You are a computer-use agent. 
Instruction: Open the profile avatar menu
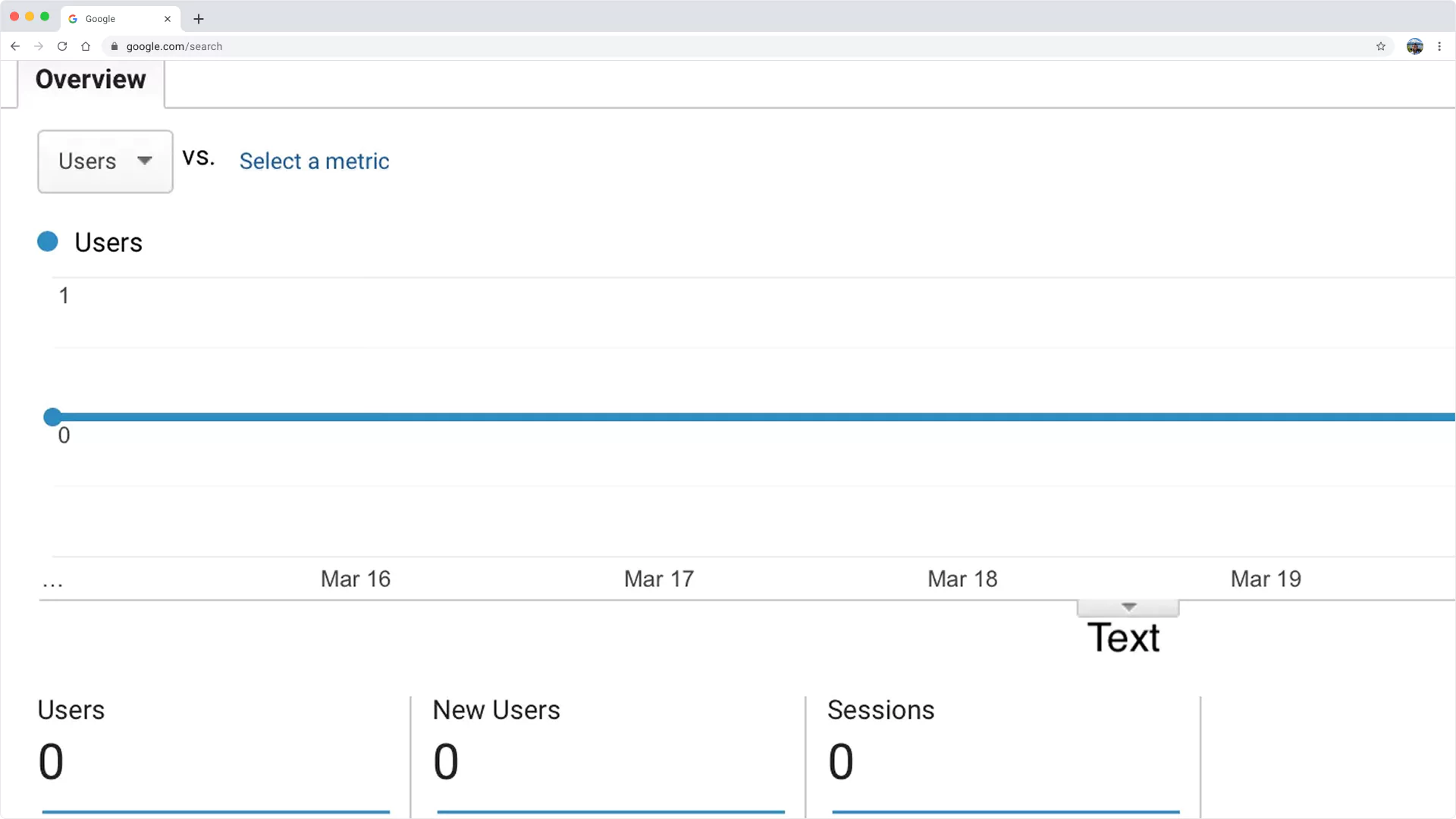coord(1414,46)
